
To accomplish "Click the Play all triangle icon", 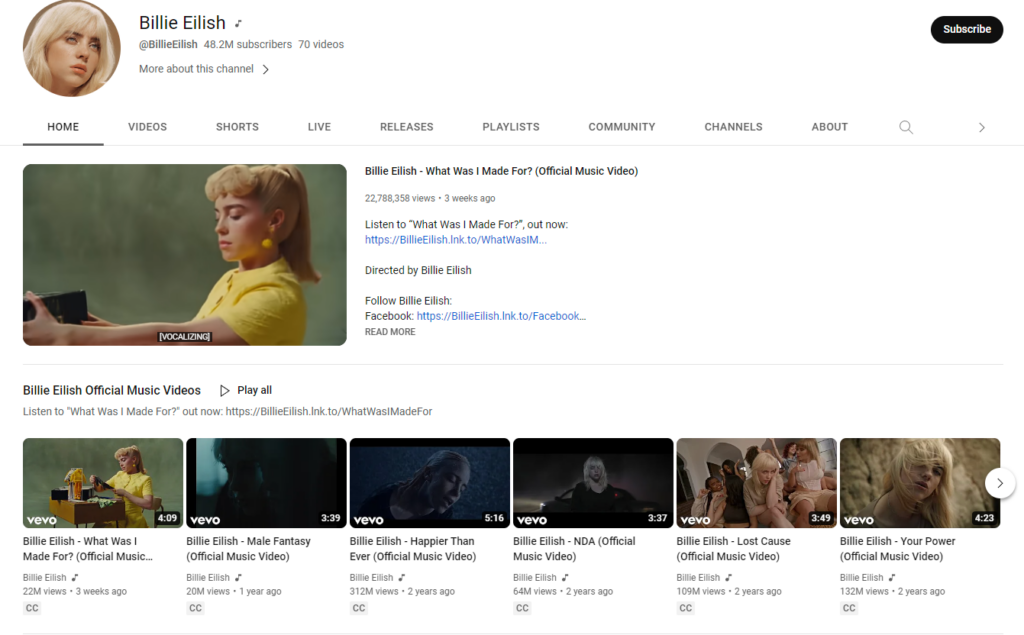I will pyautogui.click(x=225, y=391).
